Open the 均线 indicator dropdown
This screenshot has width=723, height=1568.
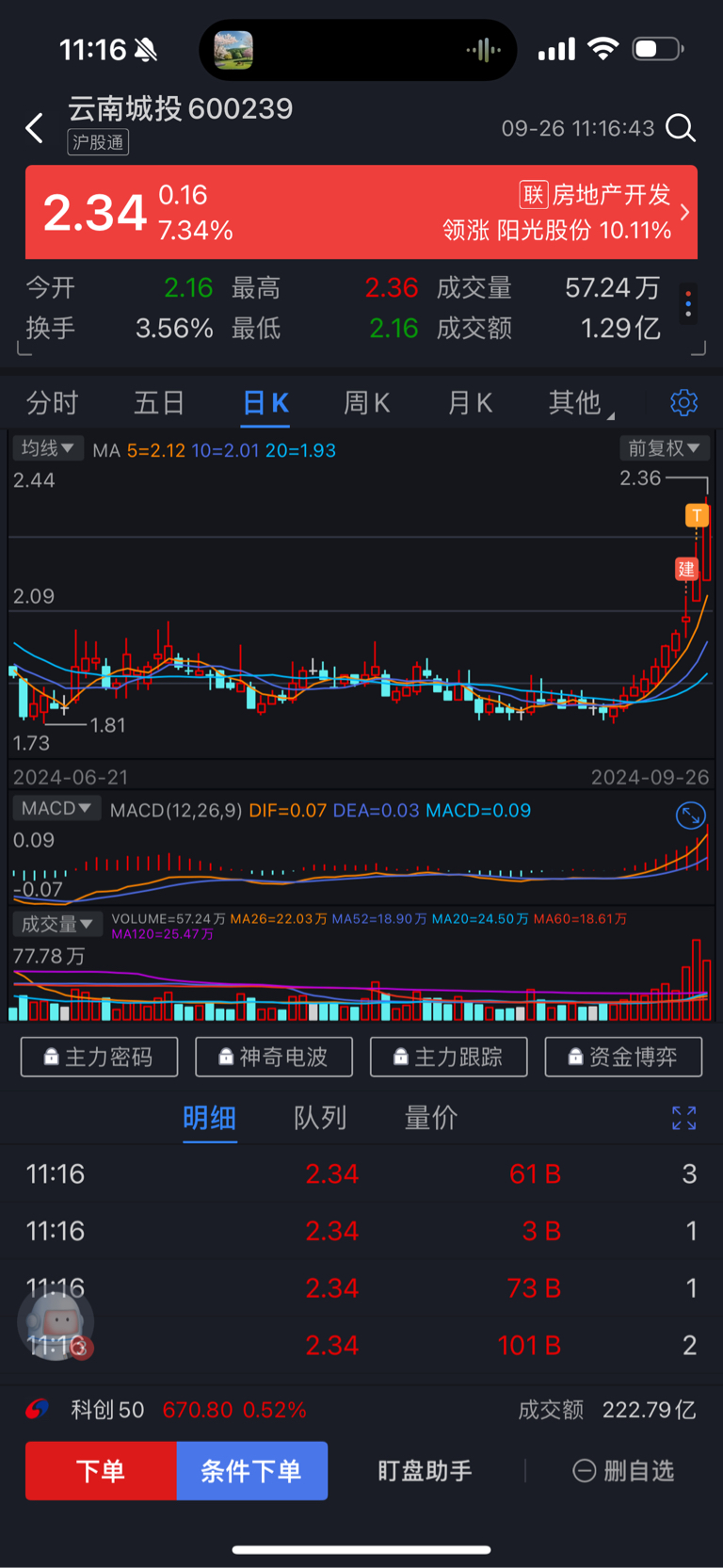(48, 448)
